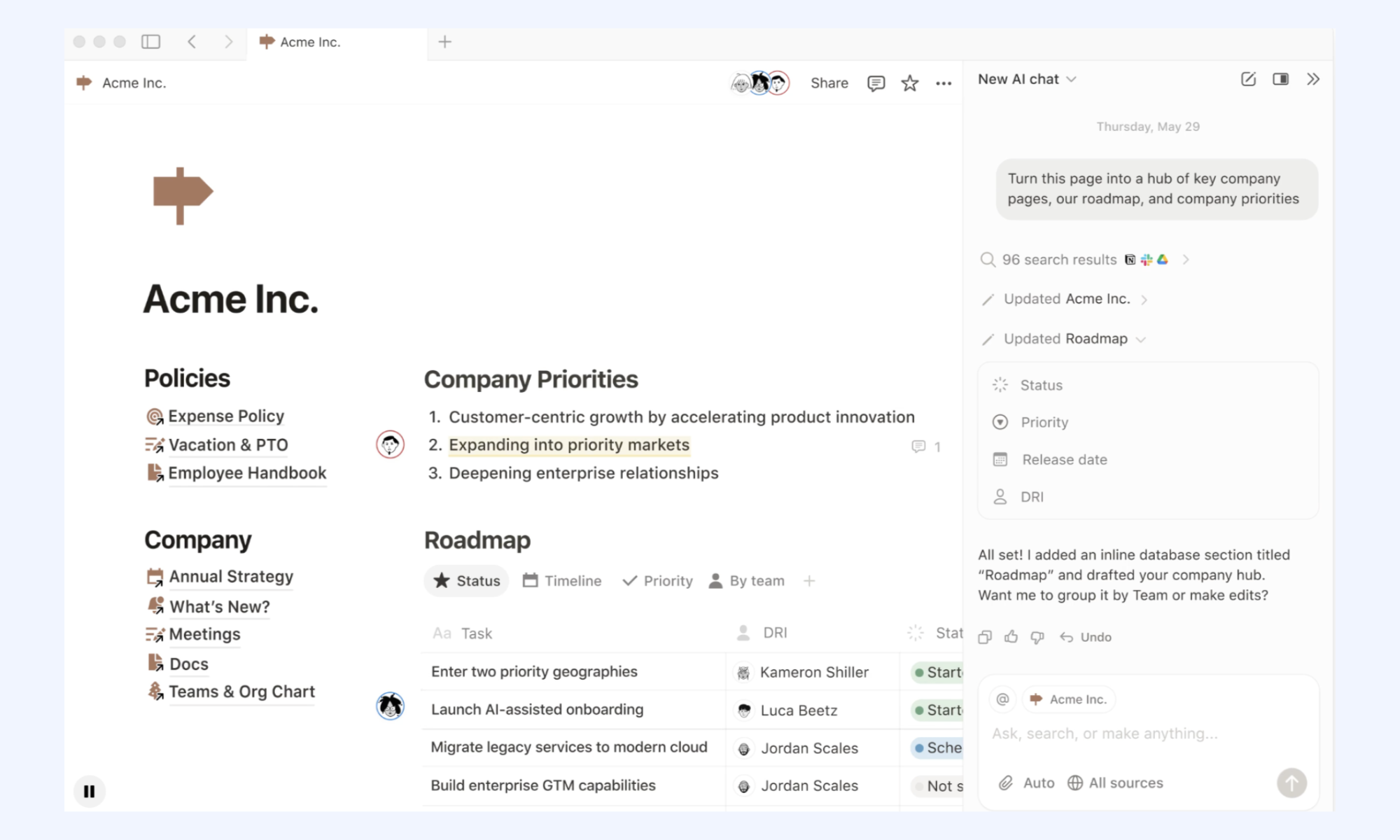The image size is (1400, 840).
Task: Click the @ mention button
Action: pyautogui.click(x=1002, y=699)
